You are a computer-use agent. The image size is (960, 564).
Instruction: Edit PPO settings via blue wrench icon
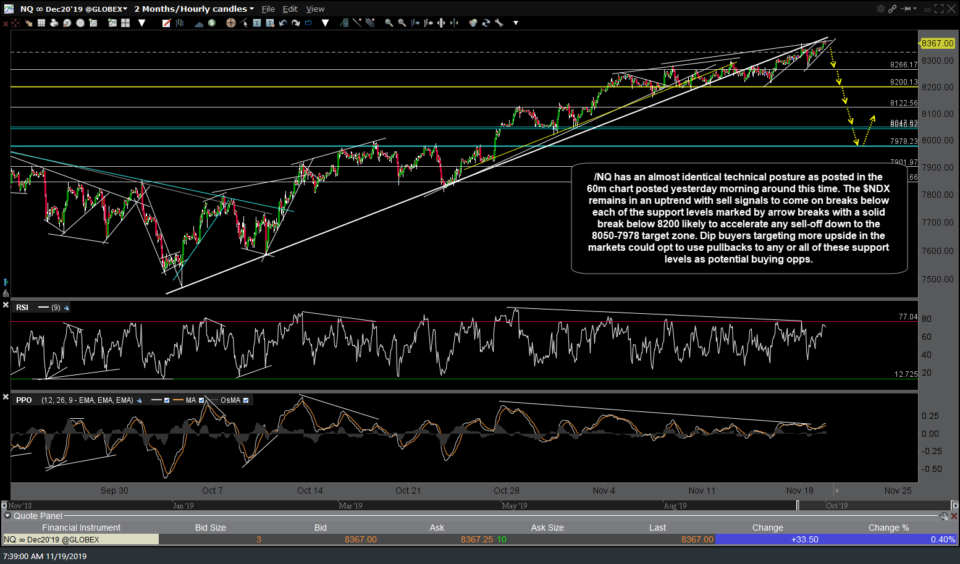pyautogui.click(x=140, y=400)
